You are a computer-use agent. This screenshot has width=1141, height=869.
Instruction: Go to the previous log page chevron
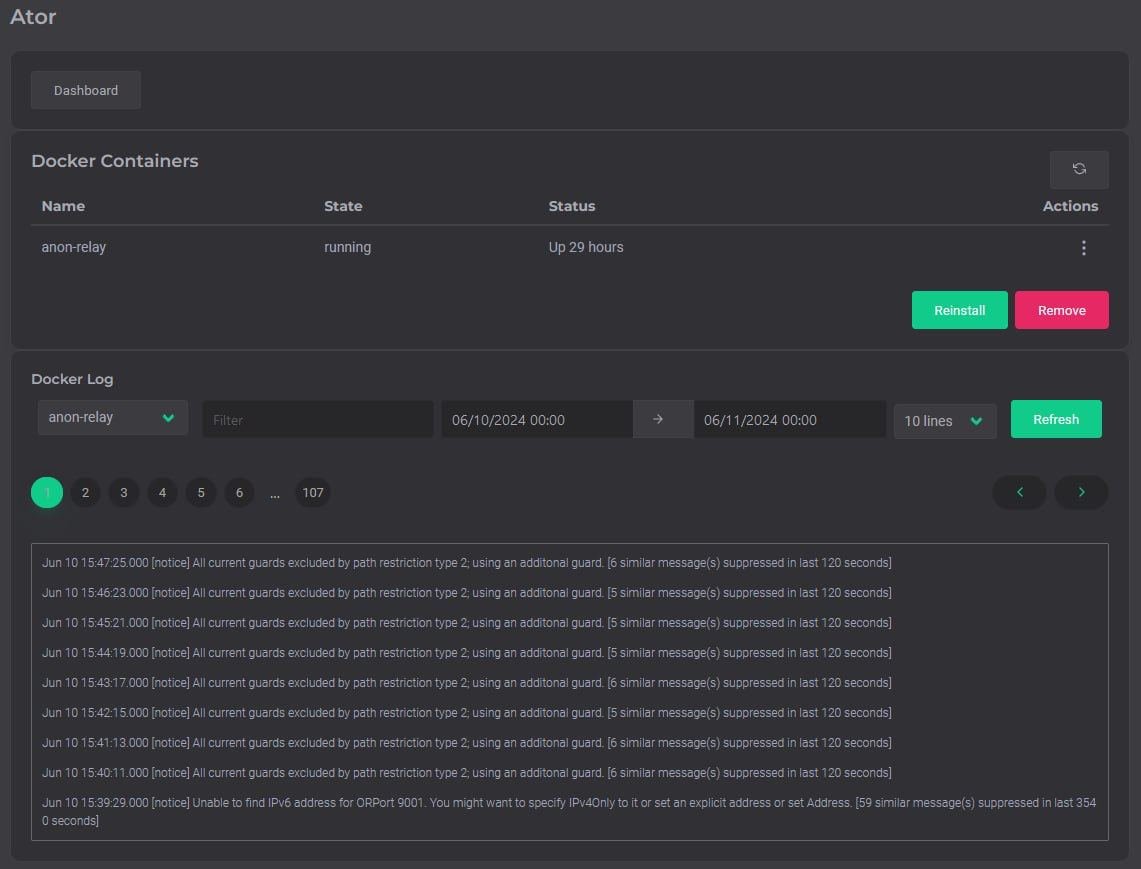tap(1019, 492)
